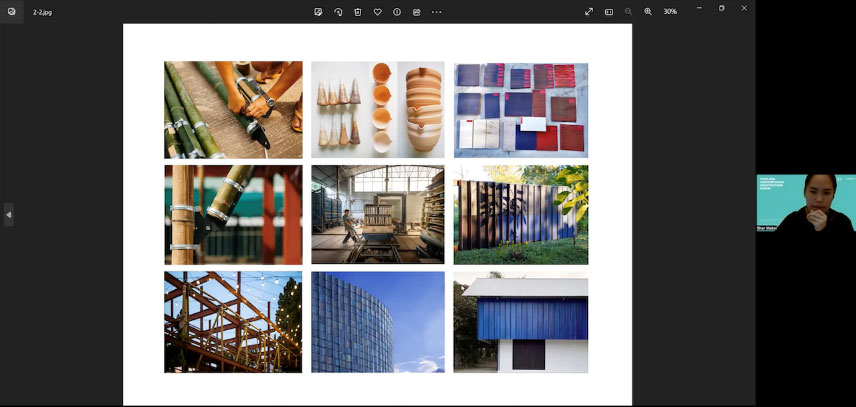
Task: Click the red and blue tile samples photo
Action: click(x=520, y=109)
